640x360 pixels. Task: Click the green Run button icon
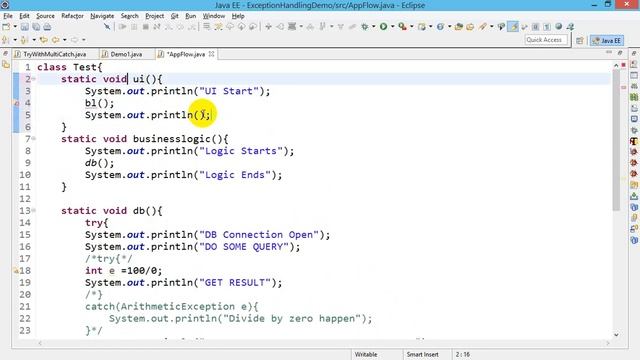tap(383, 27)
